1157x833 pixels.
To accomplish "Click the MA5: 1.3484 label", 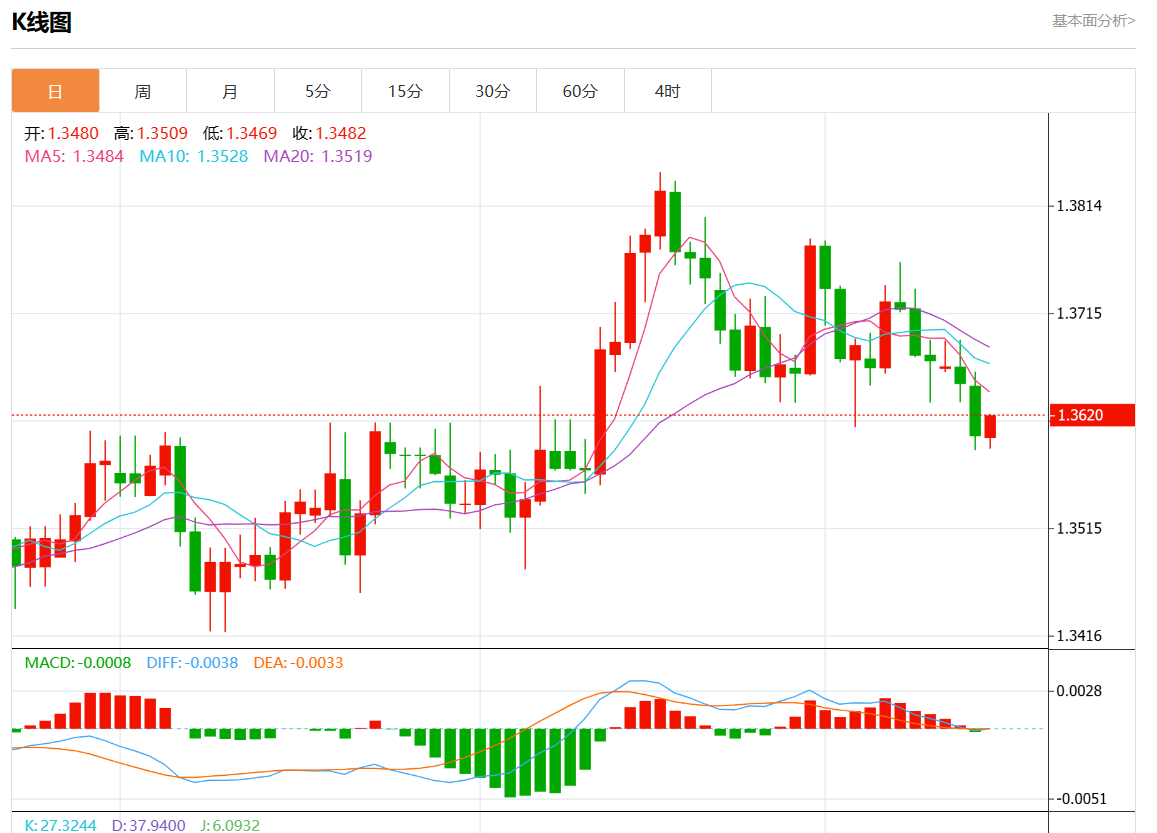I will (x=74, y=156).
